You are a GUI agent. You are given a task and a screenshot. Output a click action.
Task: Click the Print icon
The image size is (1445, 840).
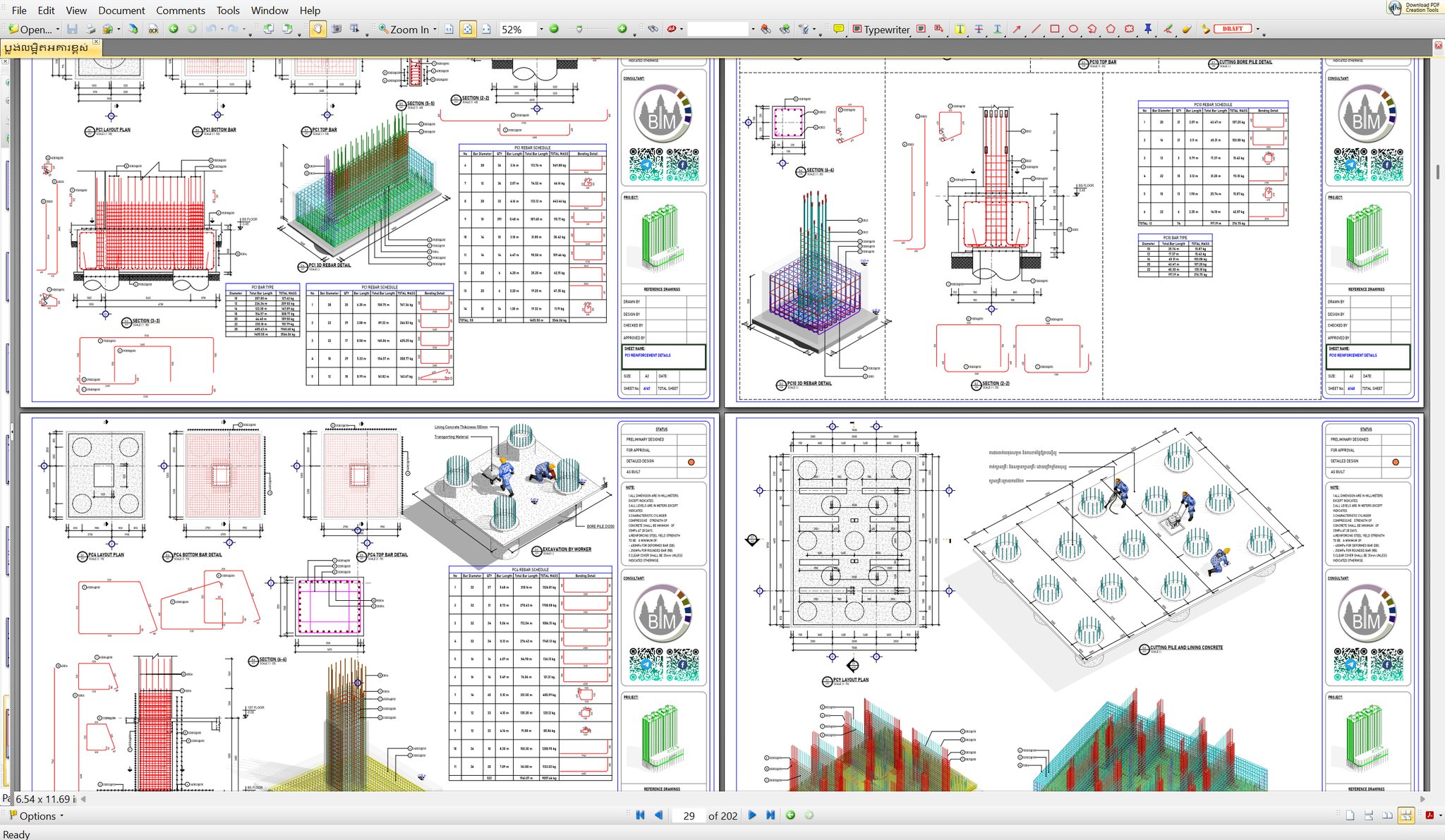click(x=90, y=29)
